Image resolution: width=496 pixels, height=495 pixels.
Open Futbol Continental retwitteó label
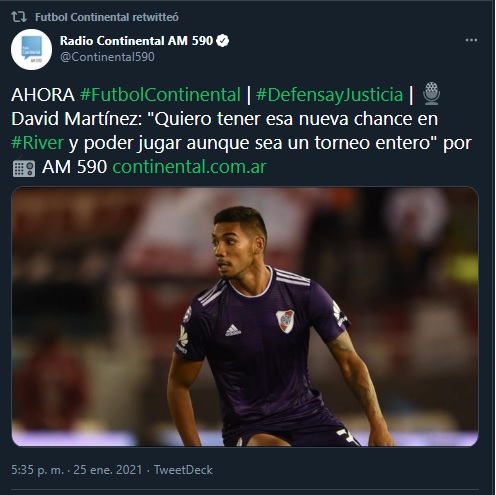click(107, 17)
